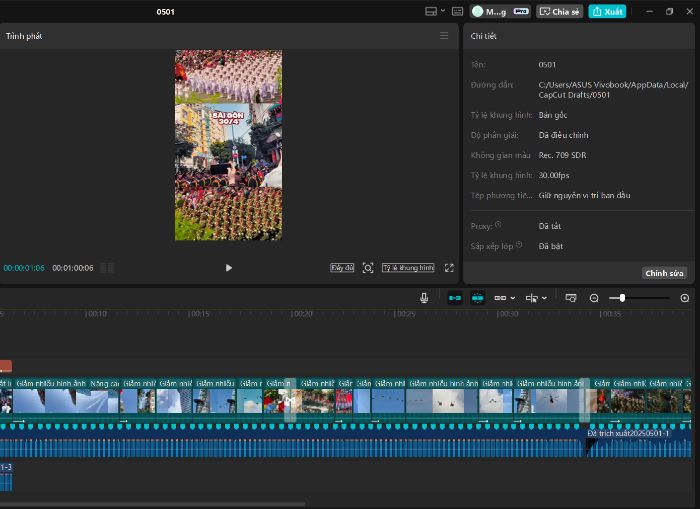
Task: Click the 00:30 mark on timeline ruler
Action: pos(508,314)
